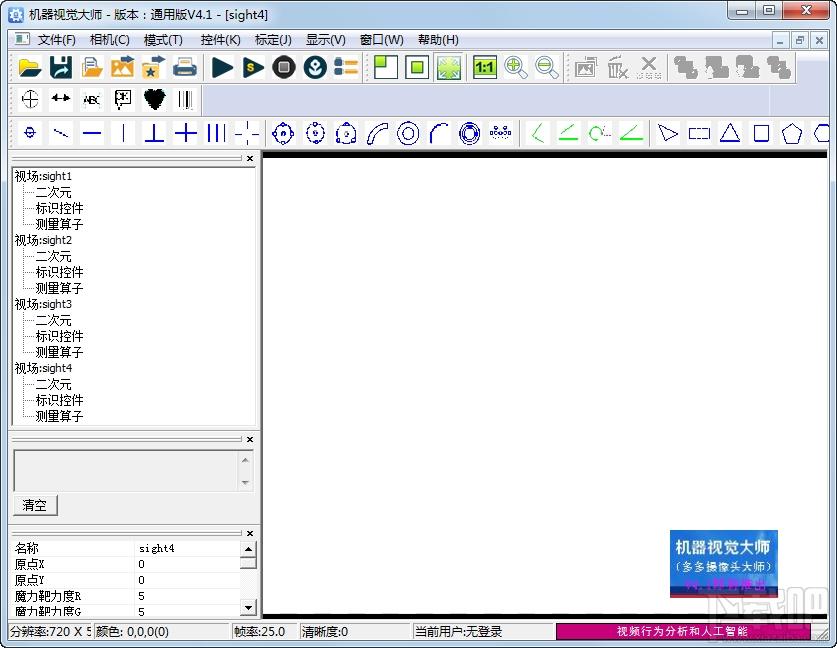Click the 视频行为分析和人工智能 banner

683,631
